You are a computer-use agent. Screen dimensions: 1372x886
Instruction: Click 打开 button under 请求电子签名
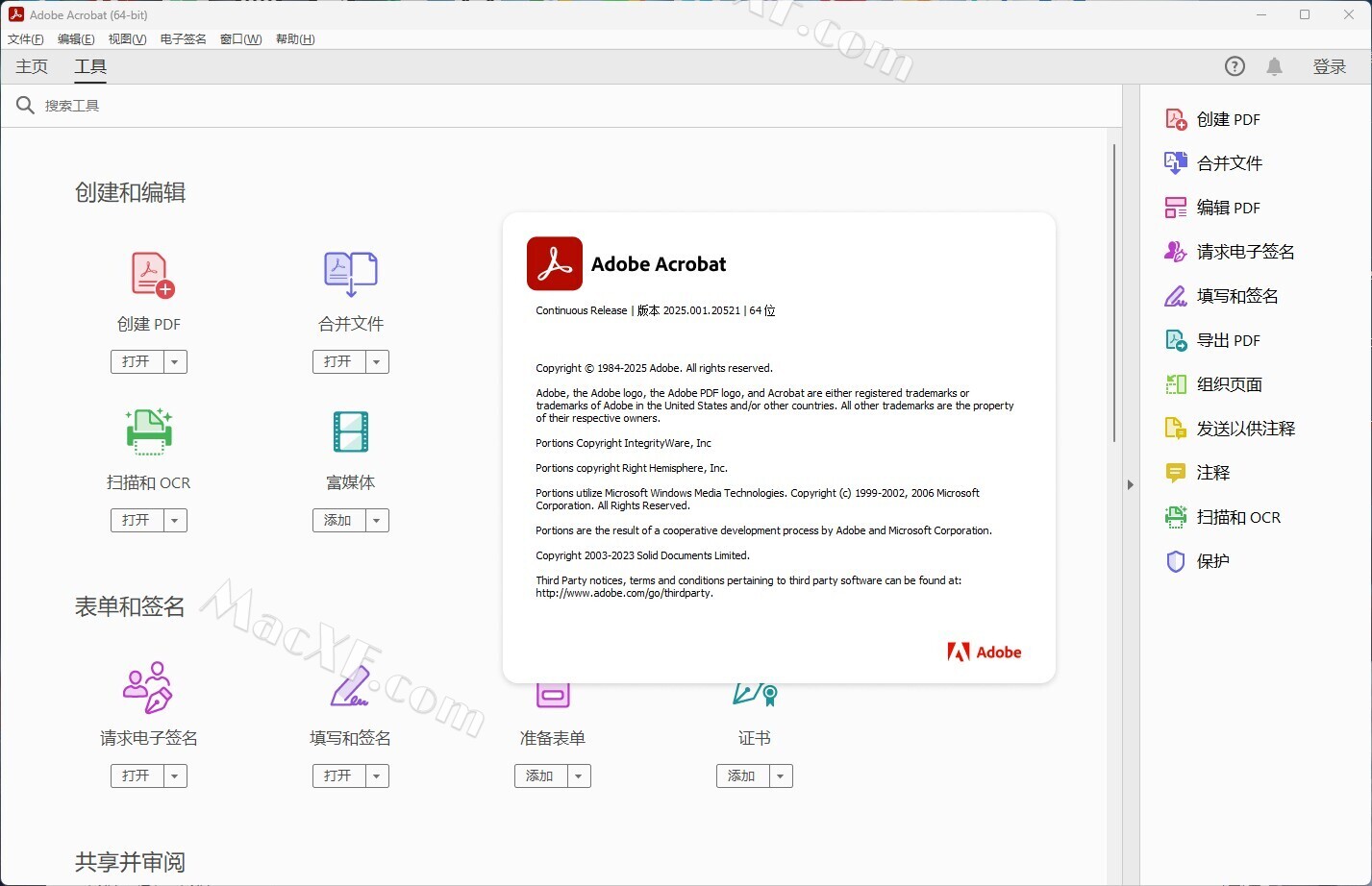[137, 776]
